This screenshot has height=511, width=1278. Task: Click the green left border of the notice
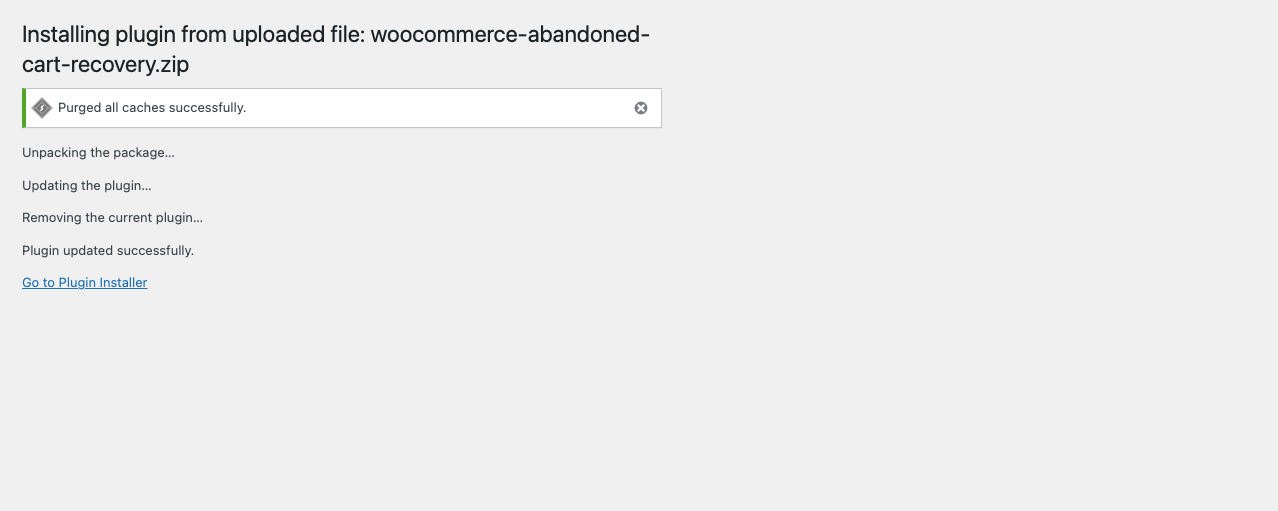pos(24,108)
